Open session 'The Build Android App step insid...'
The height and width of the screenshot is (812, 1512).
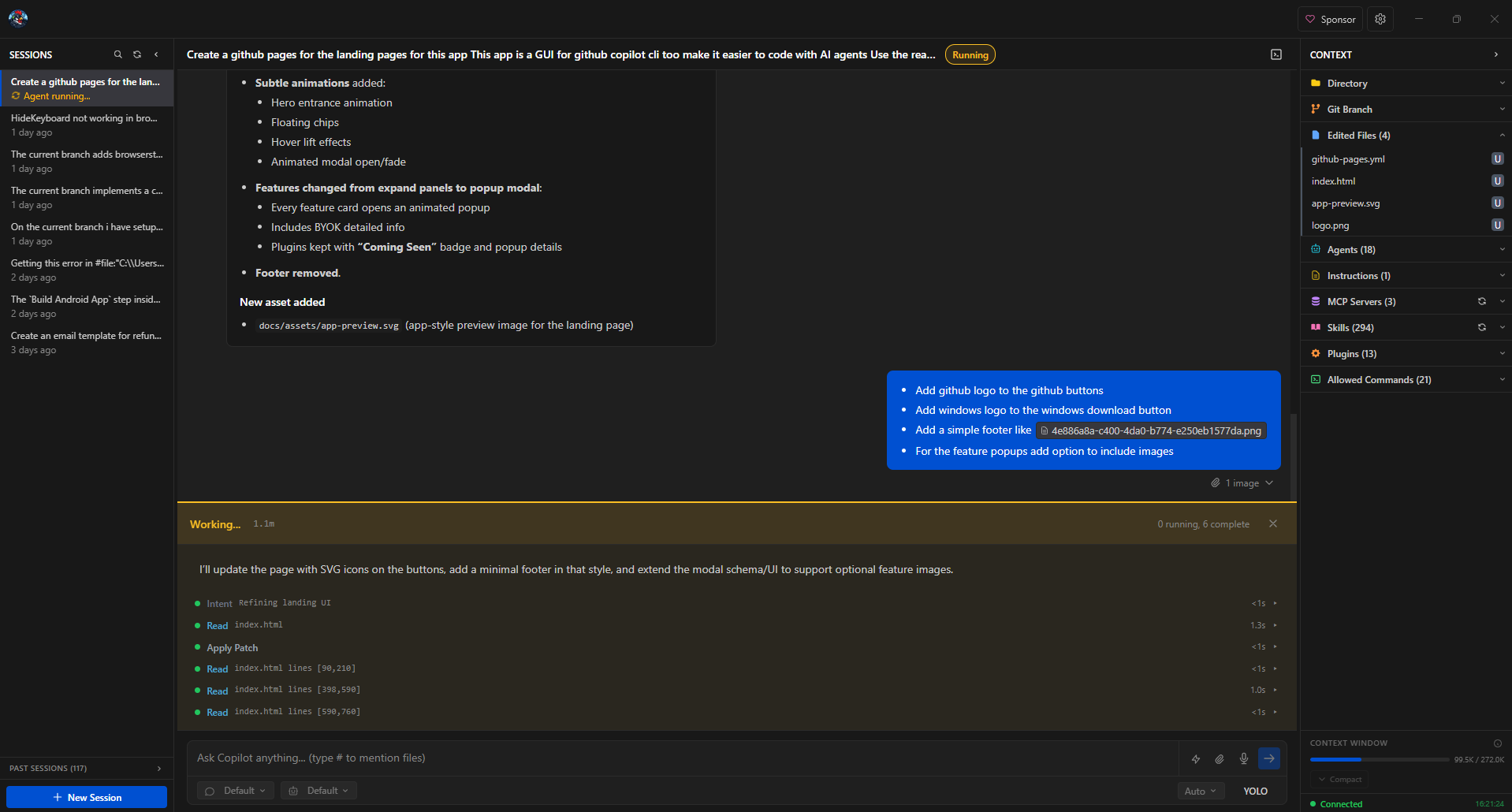point(87,306)
